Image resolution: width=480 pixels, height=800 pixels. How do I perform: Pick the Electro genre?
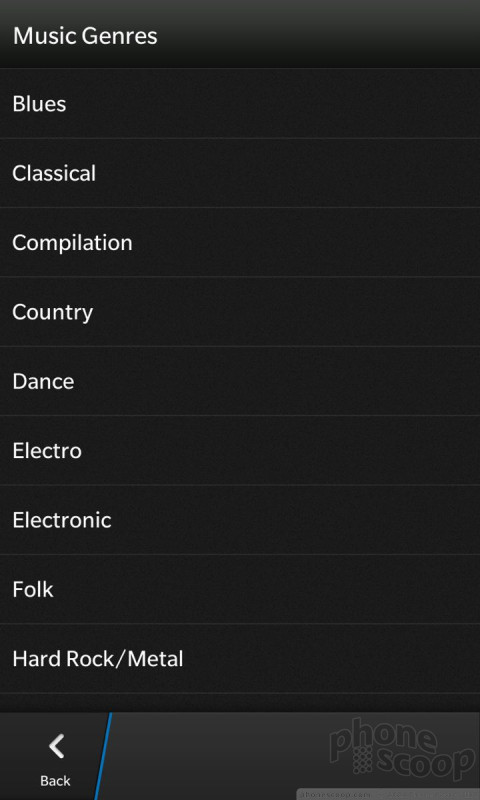(240, 451)
